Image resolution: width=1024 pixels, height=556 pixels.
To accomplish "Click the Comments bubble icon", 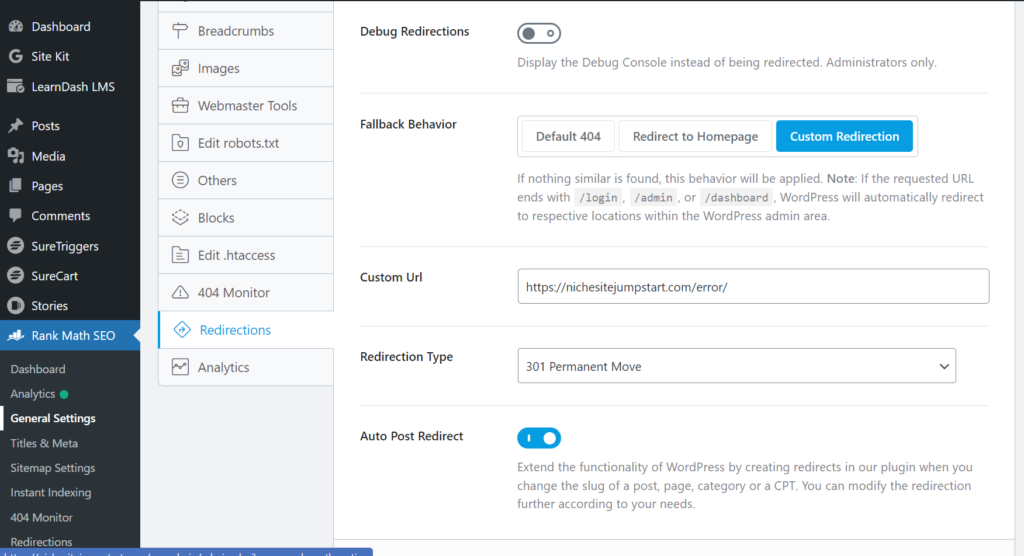I will (16, 215).
